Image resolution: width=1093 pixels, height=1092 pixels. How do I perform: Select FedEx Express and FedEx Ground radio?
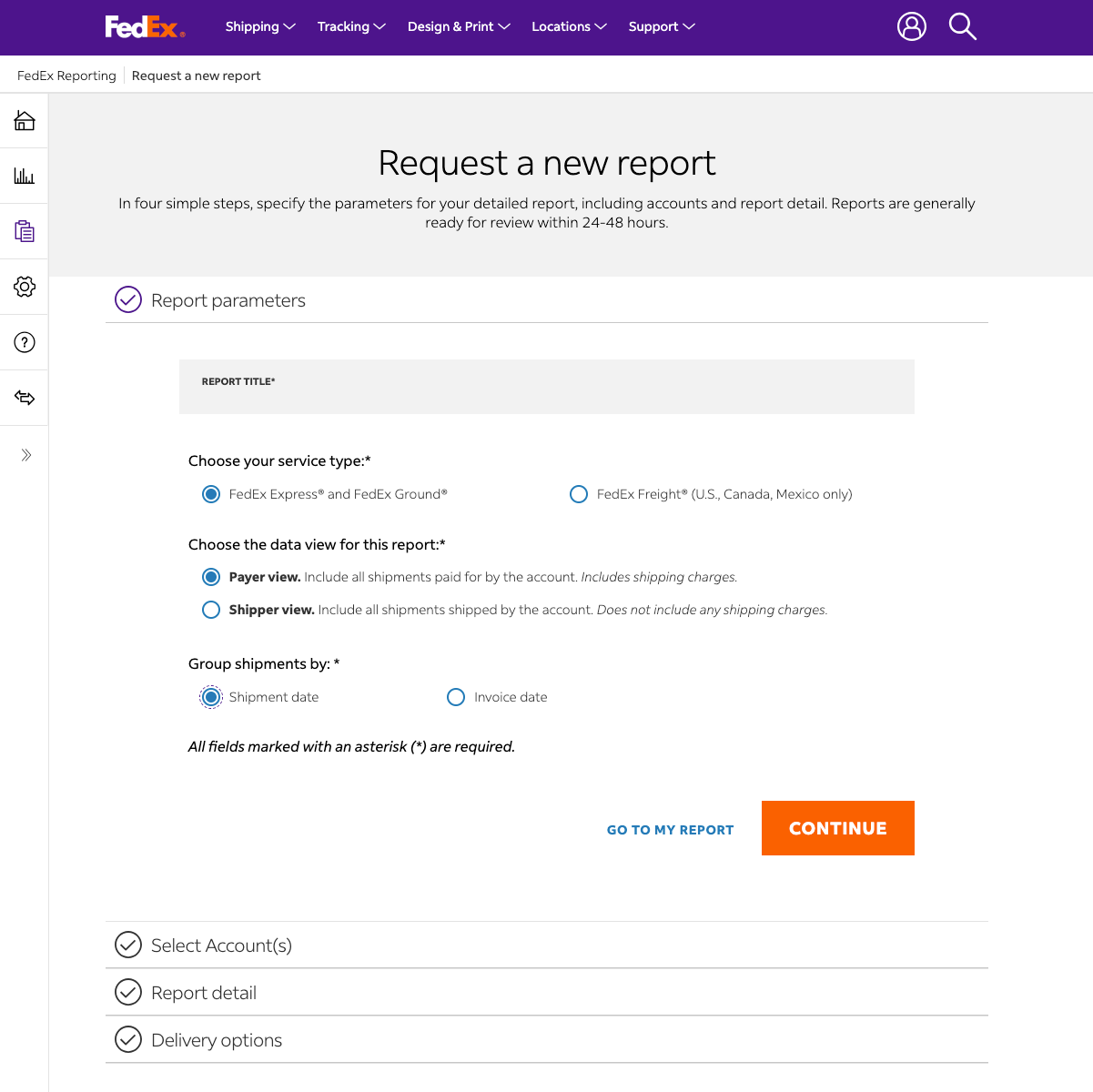click(211, 494)
